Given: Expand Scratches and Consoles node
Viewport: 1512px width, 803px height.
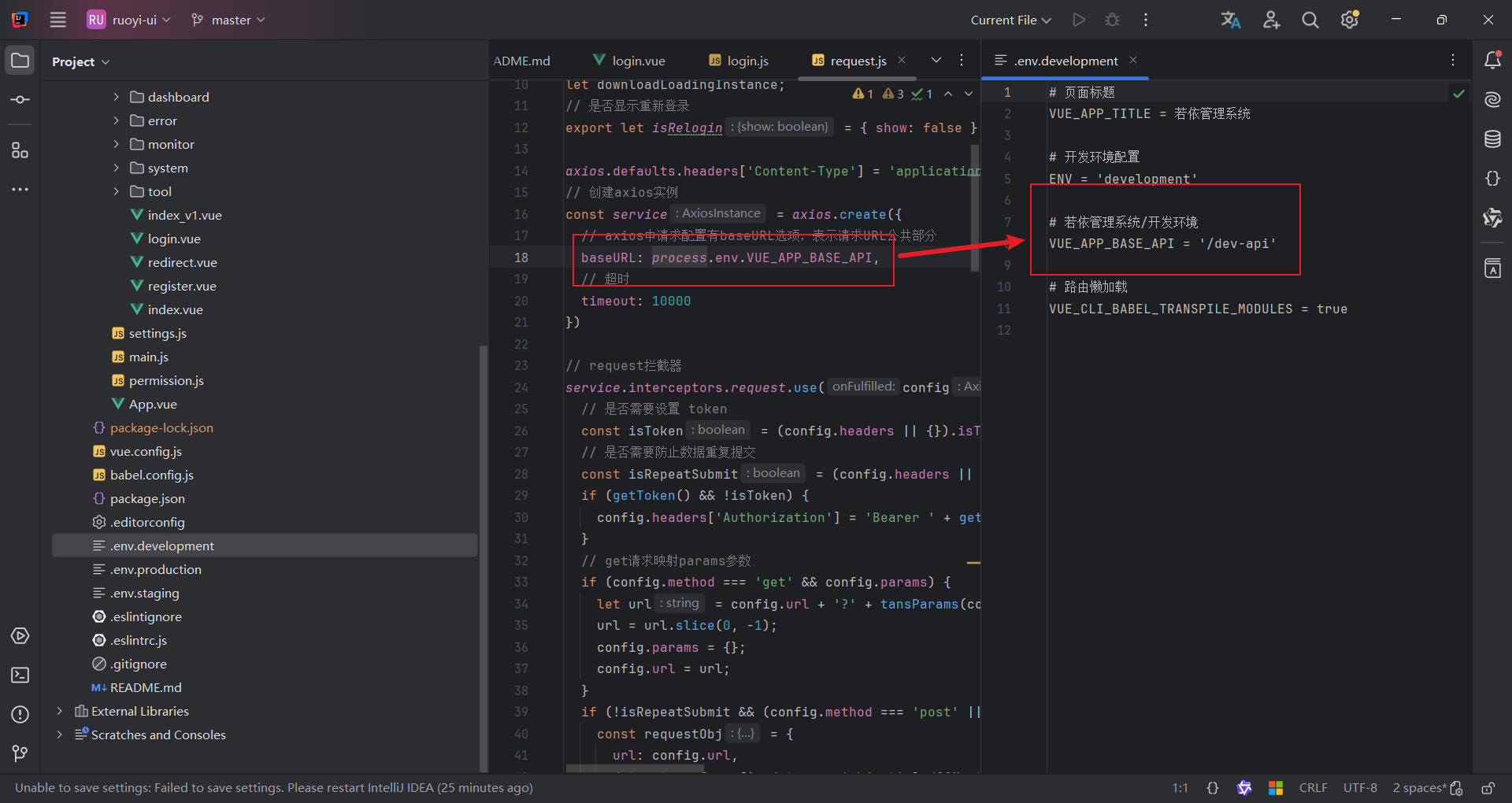Looking at the screenshot, I should tap(60, 735).
